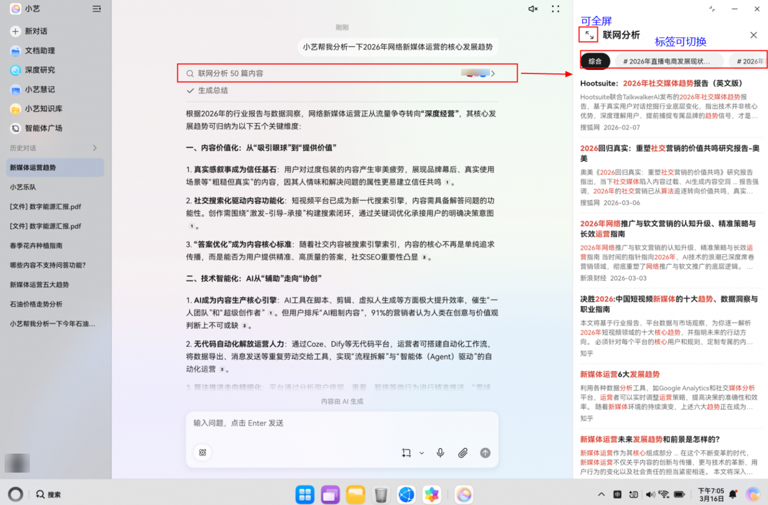Enter fullscreen using the chat header icon
Viewport: 768px width, 505px height.
[555, 9]
